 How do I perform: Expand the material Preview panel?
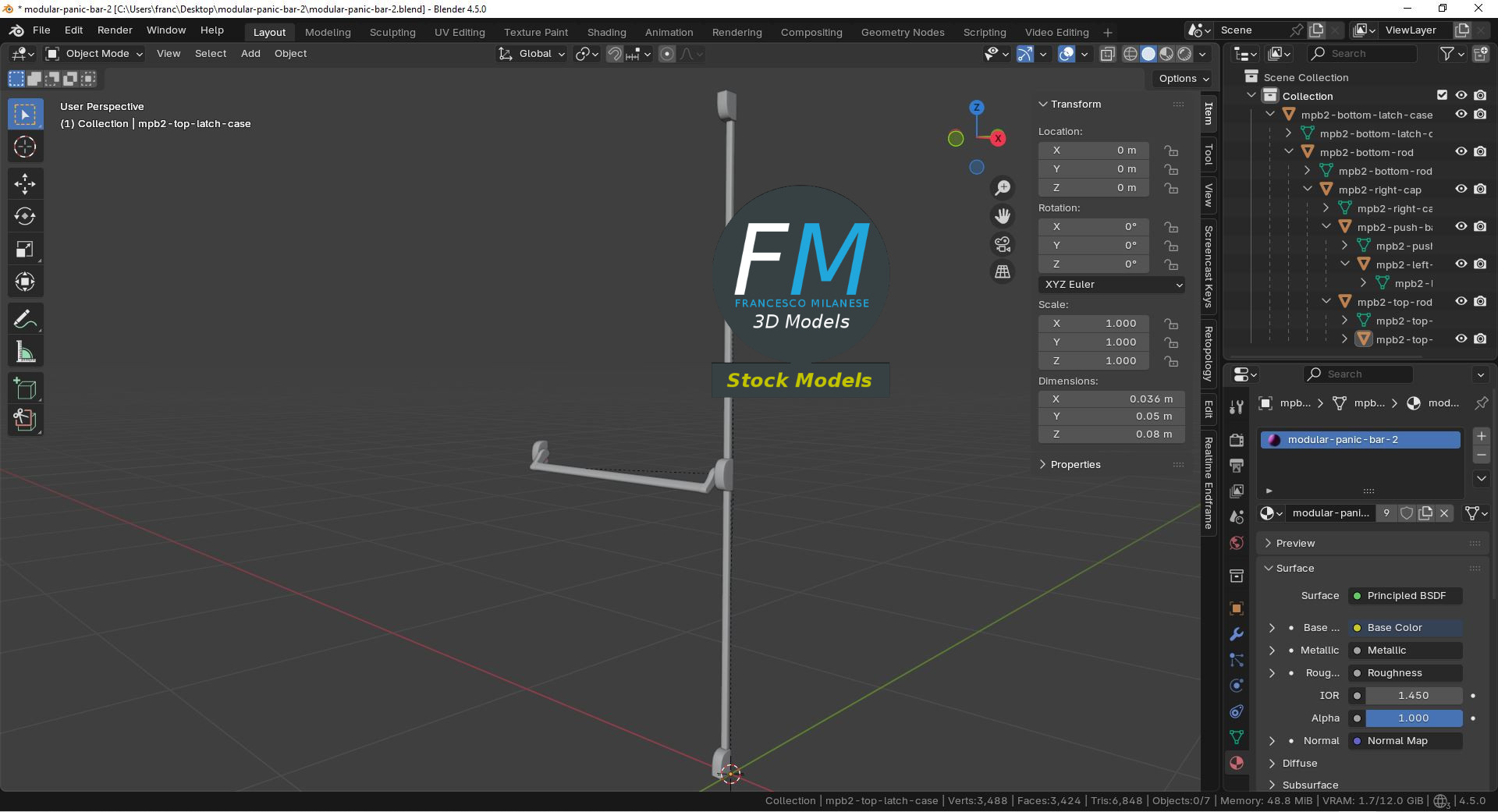[1269, 544]
